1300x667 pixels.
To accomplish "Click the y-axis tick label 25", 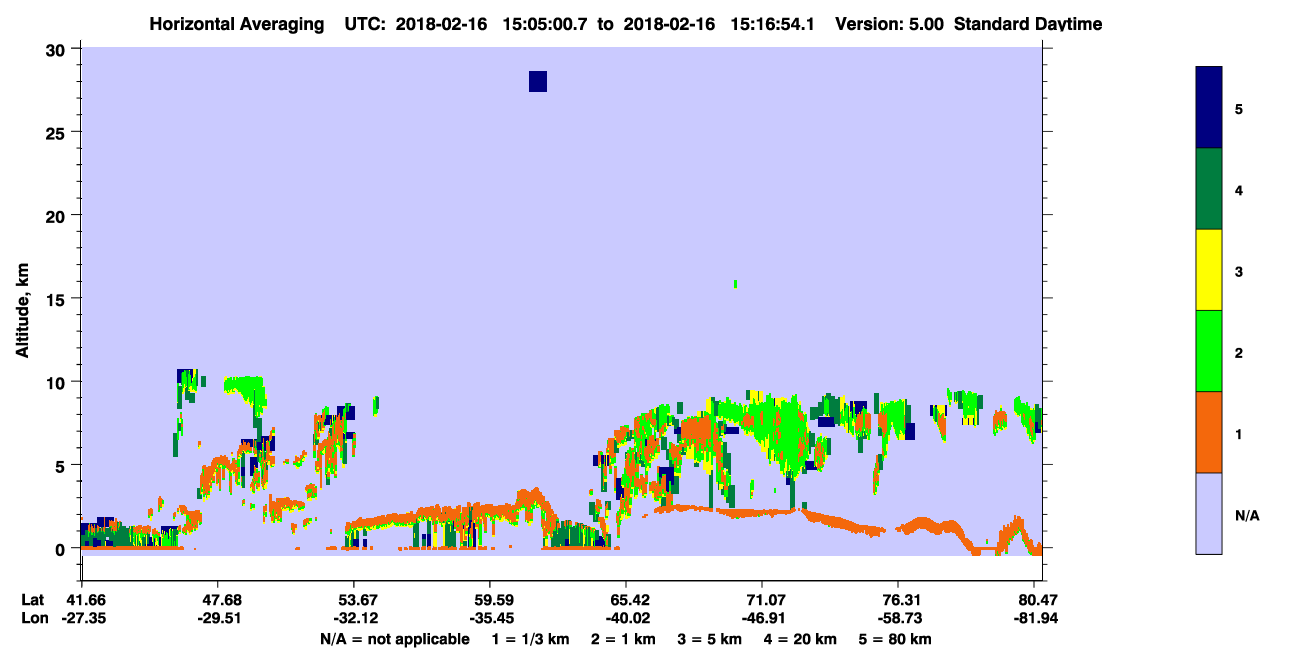I will pos(57,132).
